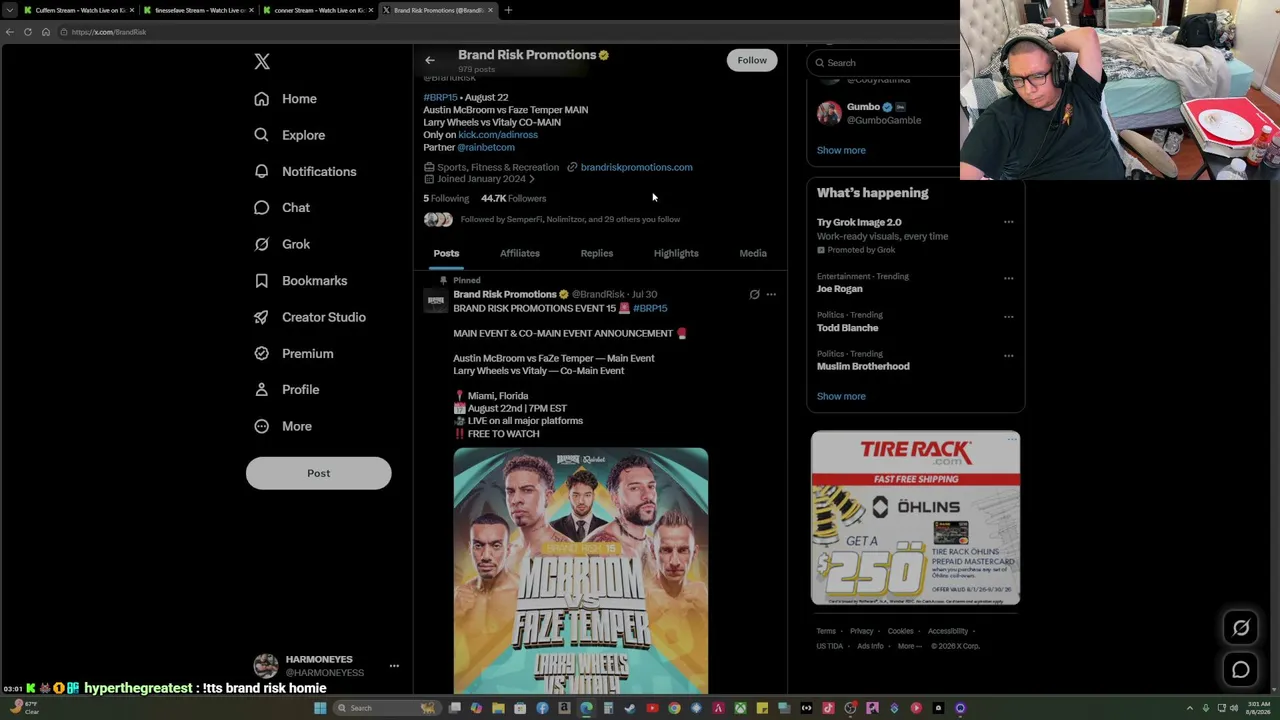Switch to the Media tab
This screenshot has width=1280, height=720.
point(753,253)
